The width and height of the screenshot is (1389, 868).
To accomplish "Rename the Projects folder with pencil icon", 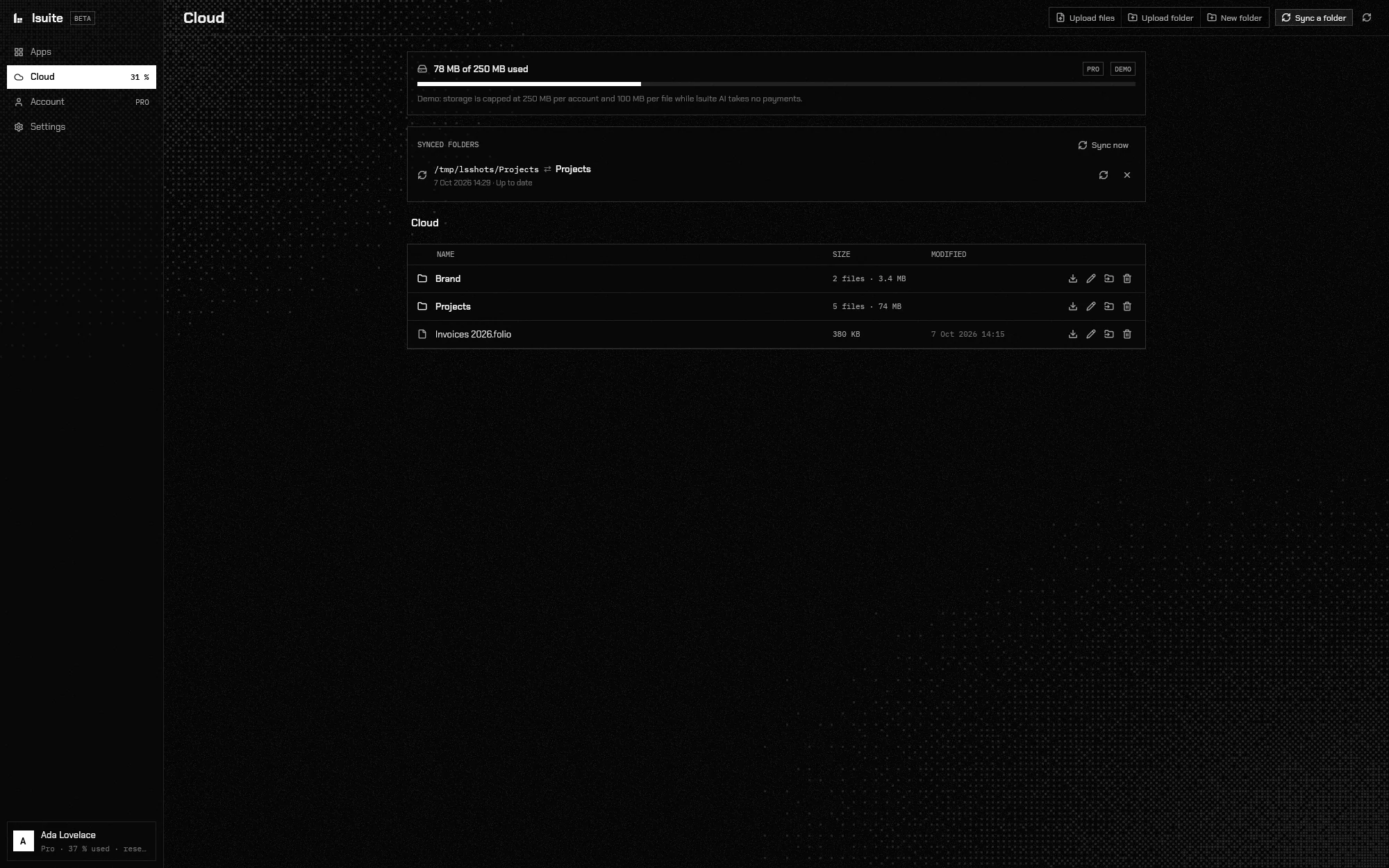I will coord(1091,306).
